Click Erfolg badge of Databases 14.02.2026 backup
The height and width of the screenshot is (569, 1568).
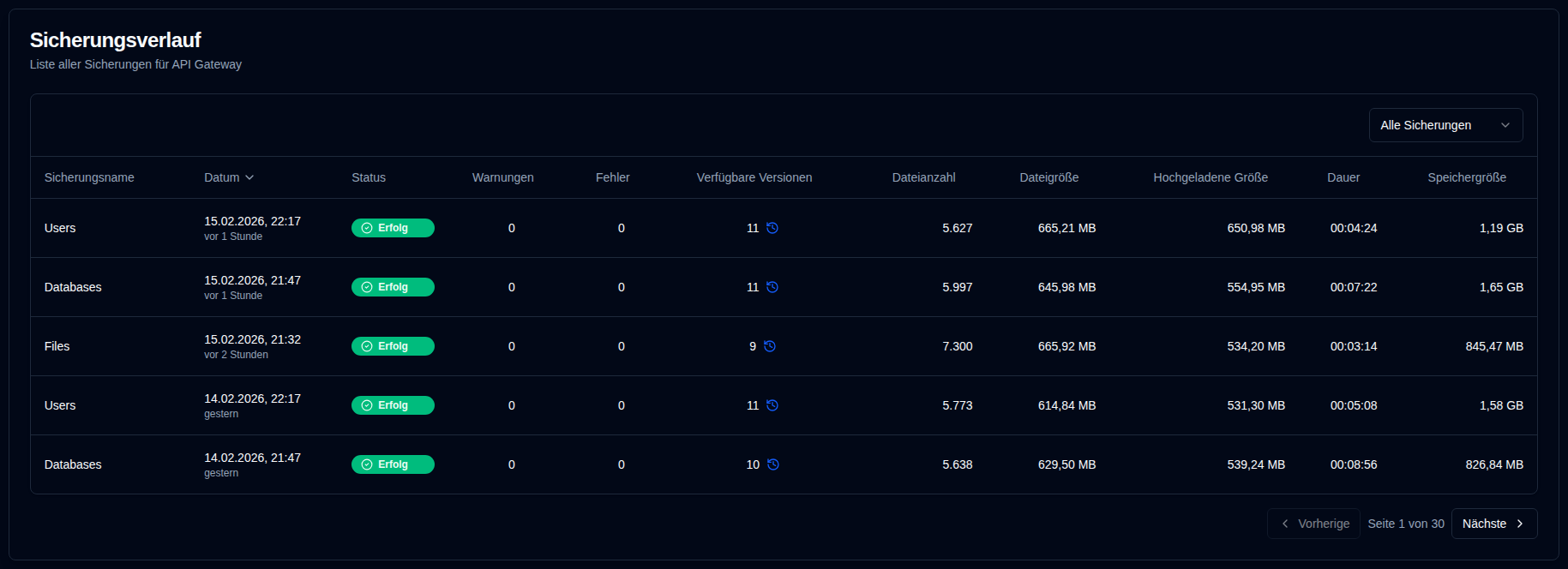point(393,464)
